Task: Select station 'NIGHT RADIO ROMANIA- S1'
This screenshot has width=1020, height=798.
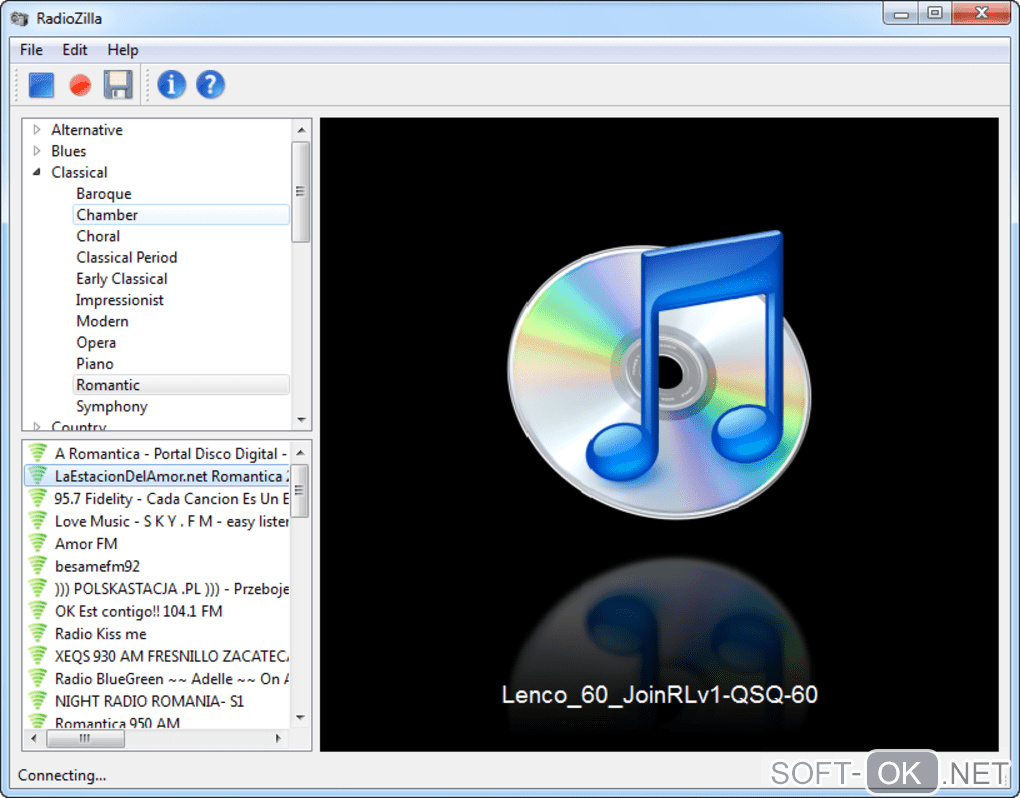Action: click(149, 701)
